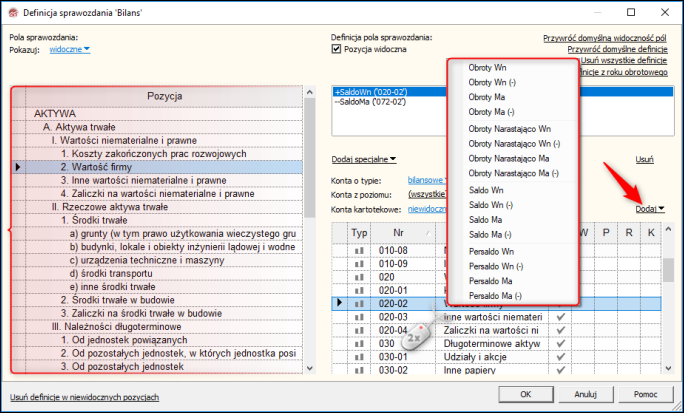
Task: Click the checkmark in row 020-04
Action: click(561, 331)
